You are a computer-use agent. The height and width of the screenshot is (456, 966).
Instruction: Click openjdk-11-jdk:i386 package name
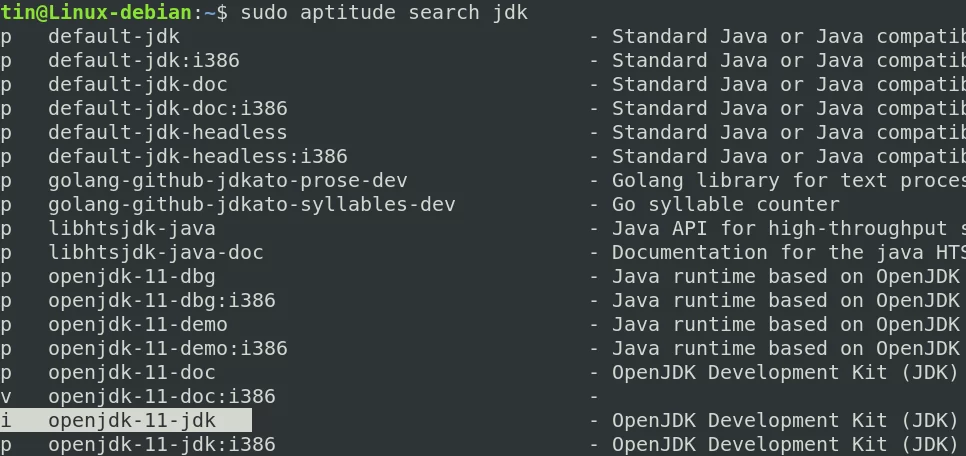pyautogui.click(x=162, y=444)
